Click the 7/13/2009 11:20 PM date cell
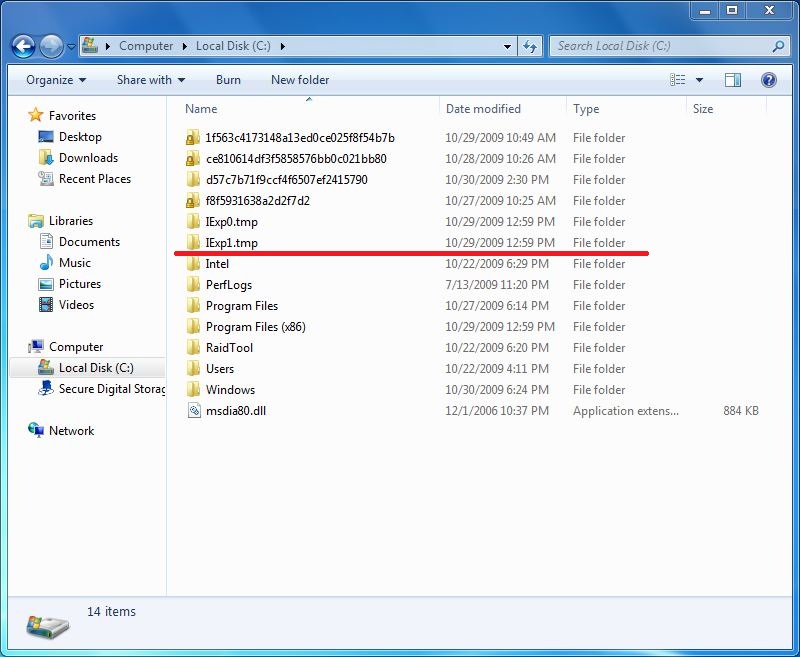800x657 pixels. click(x=497, y=285)
